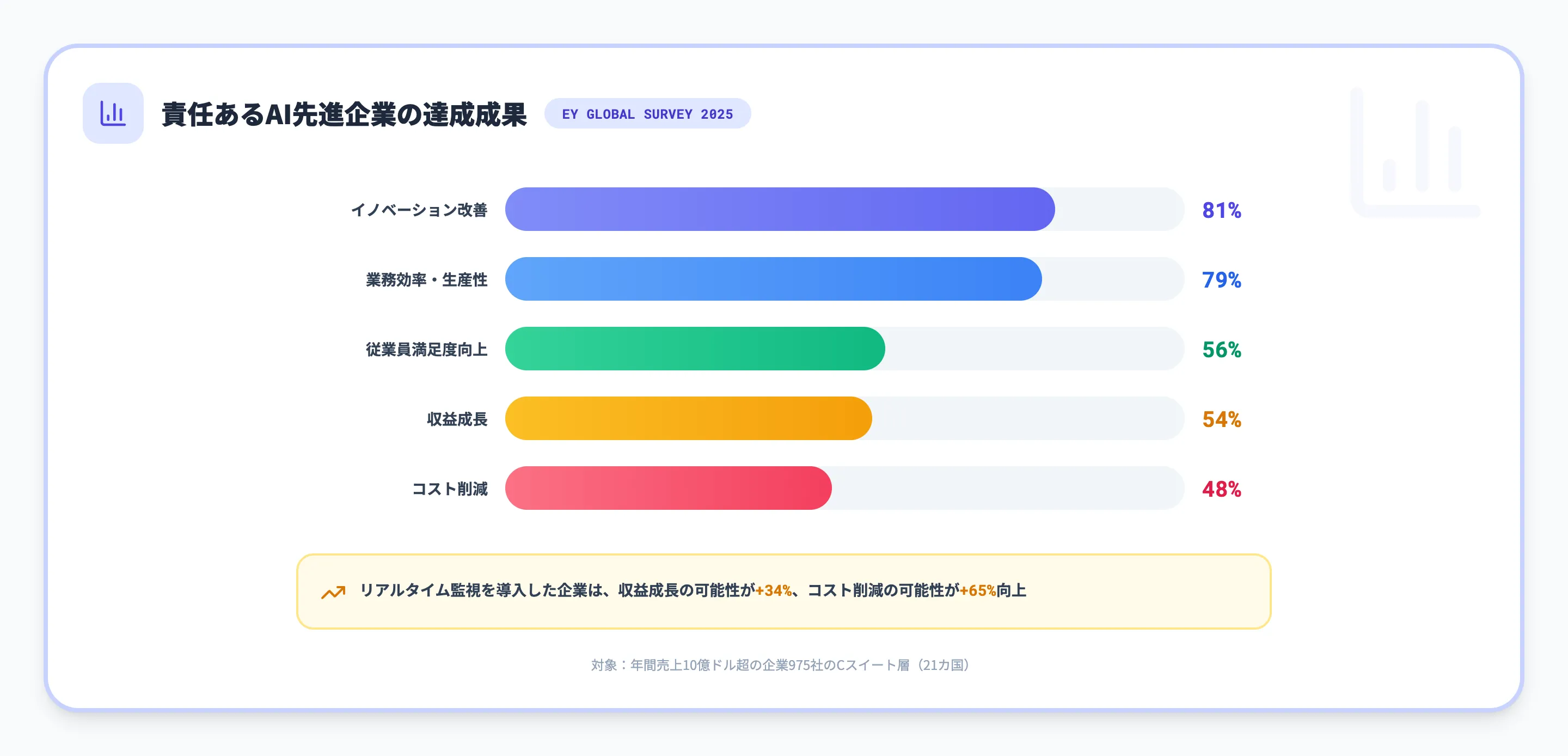Click the purple イノベーション改善 bar

779,209
